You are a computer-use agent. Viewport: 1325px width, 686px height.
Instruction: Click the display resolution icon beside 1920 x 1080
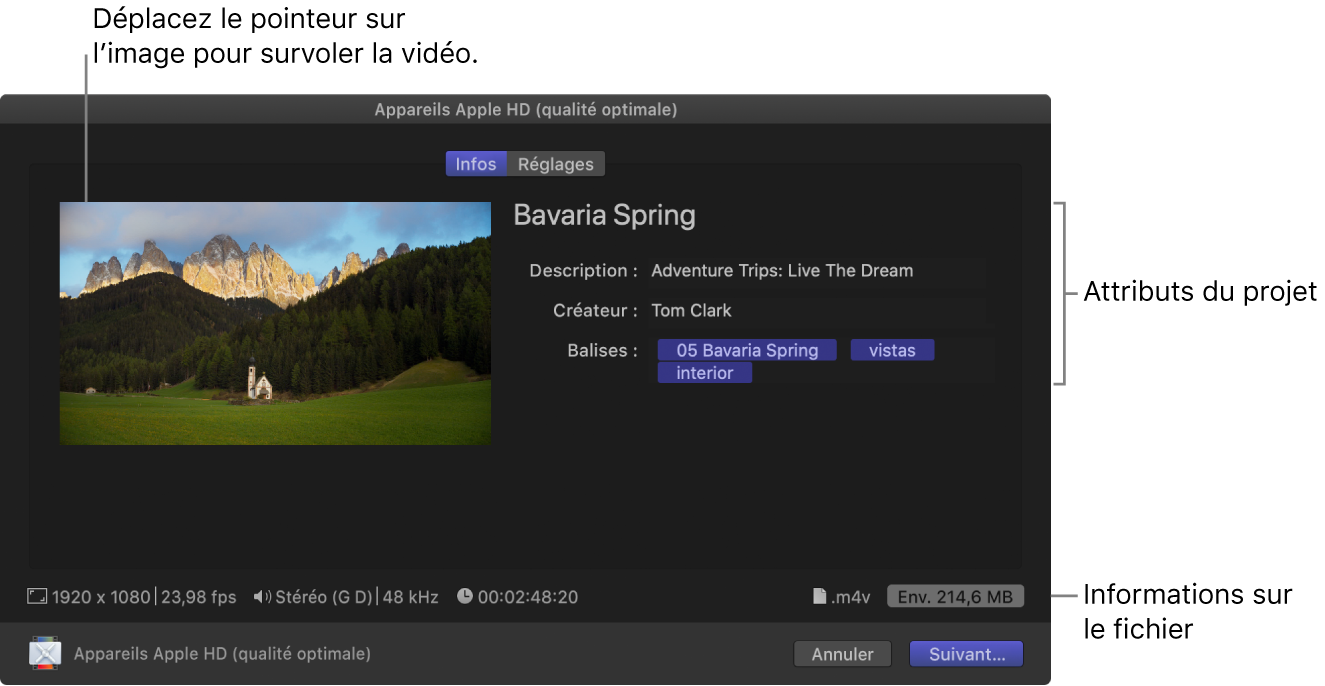pyautogui.click(x=37, y=597)
